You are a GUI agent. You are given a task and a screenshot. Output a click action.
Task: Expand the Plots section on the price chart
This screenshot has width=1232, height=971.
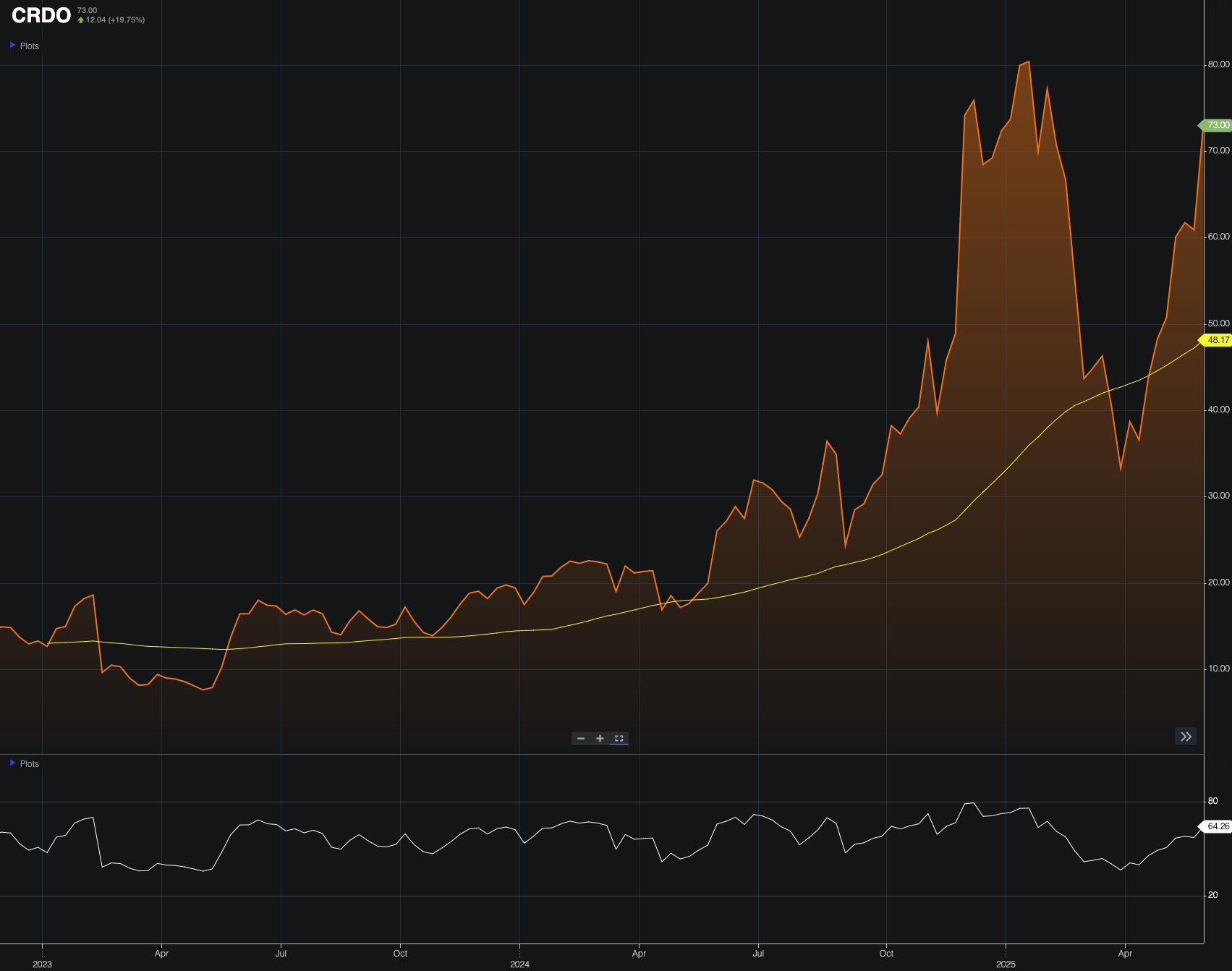pyautogui.click(x=29, y=45)
